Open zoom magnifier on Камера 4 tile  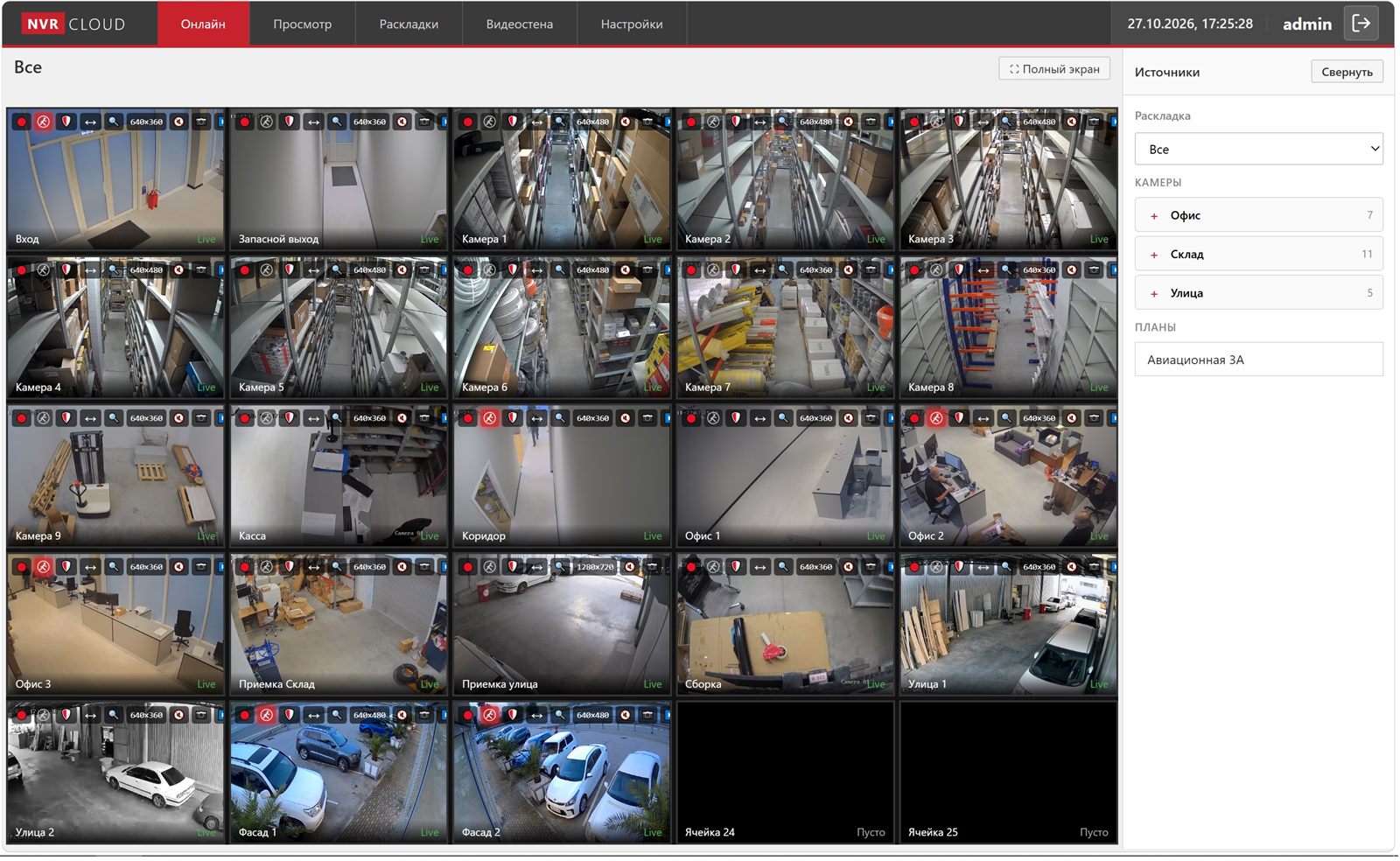click(113, 270)
